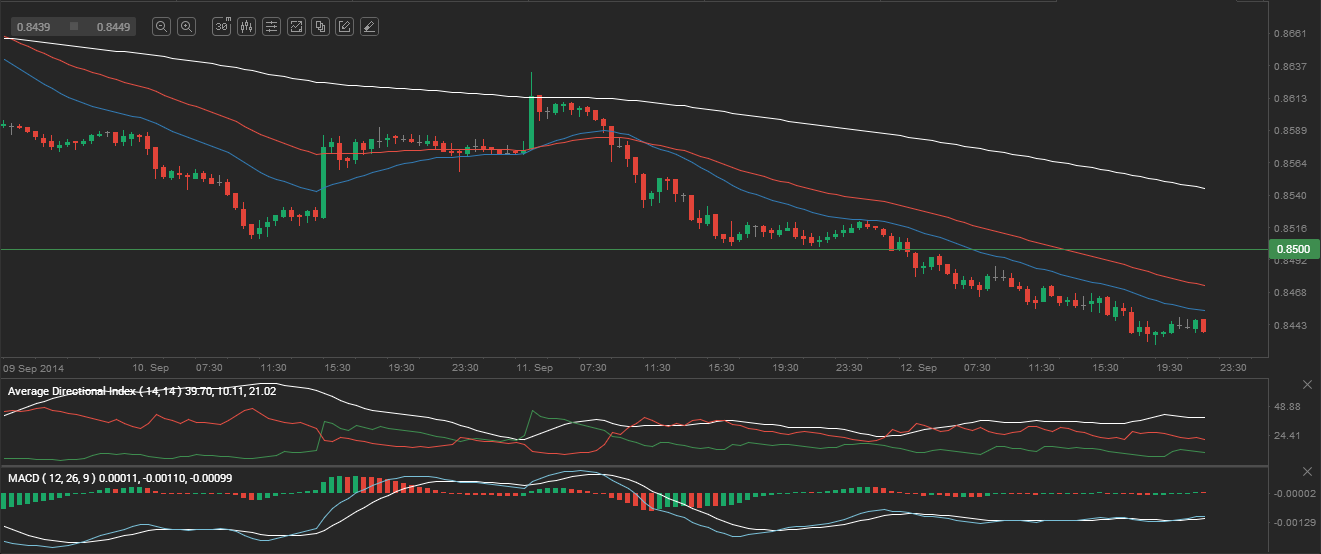1321x554 pixels.
Task: Click the 11. Sep date on time axis
Action: point(536,368)
